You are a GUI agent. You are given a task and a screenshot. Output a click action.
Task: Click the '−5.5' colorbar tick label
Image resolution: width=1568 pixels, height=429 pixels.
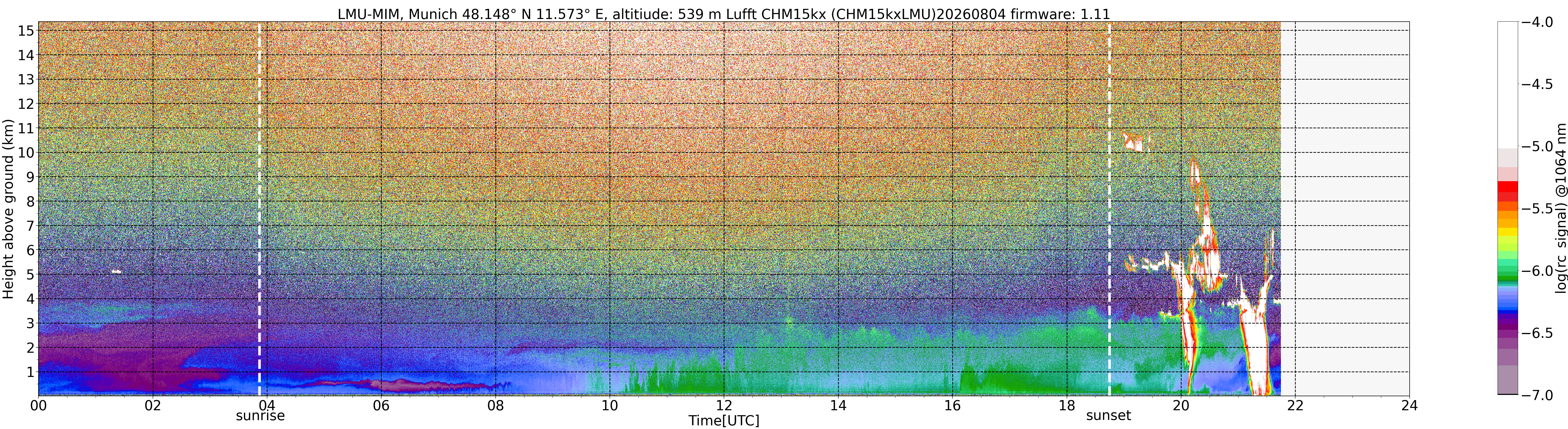click(x=1537, y=209)
